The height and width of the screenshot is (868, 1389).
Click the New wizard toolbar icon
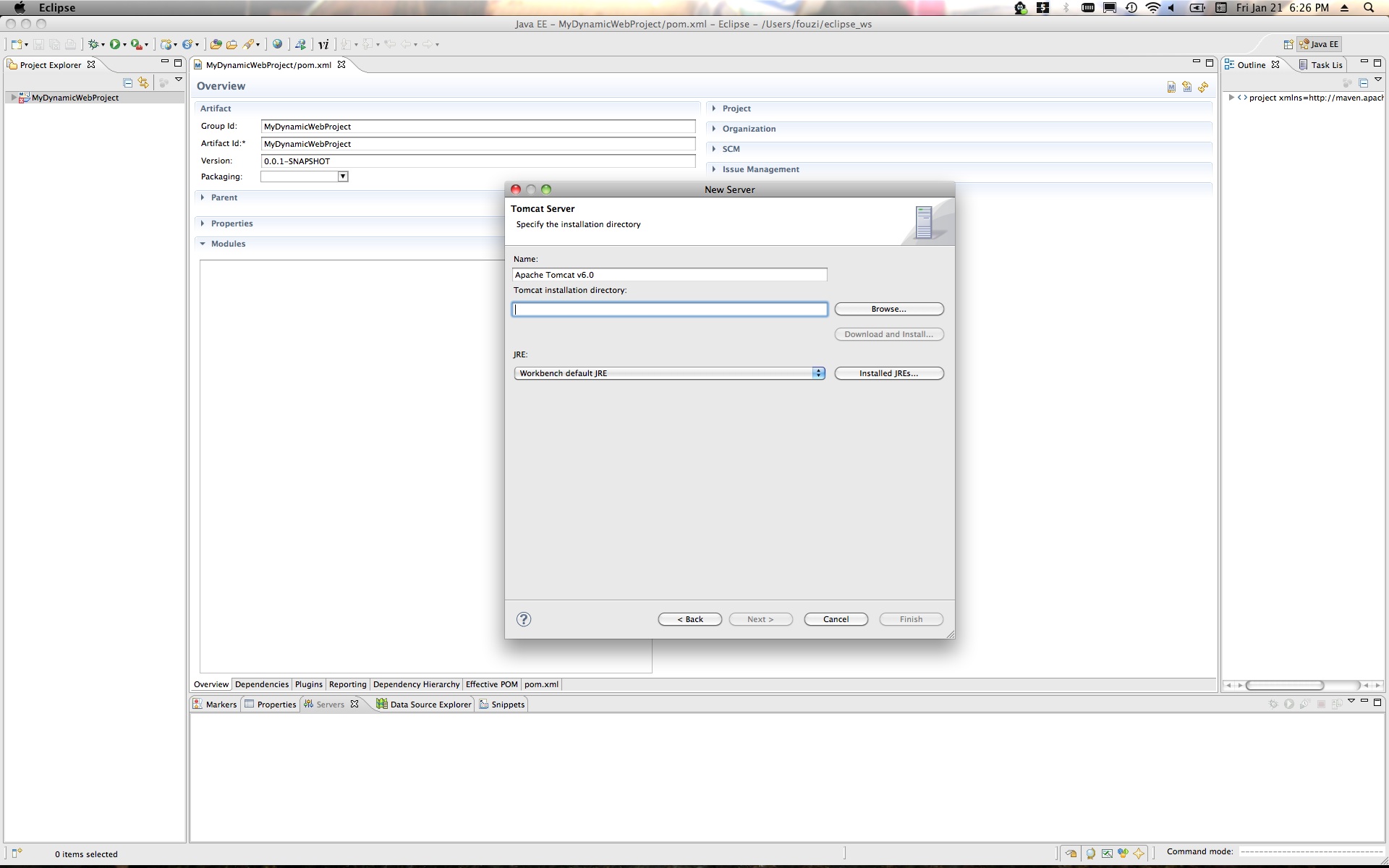coord(17,44)
